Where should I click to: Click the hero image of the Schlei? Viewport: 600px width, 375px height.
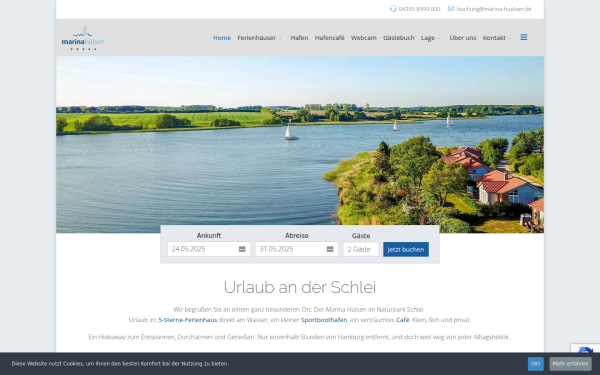pos(300,145)
